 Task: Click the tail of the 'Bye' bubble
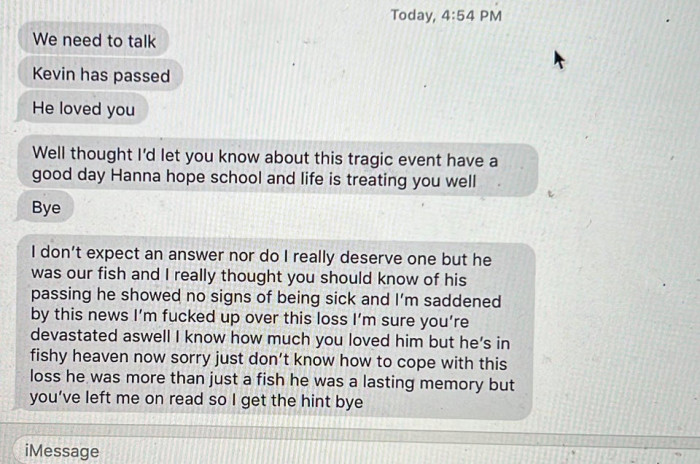click(20, 217)
